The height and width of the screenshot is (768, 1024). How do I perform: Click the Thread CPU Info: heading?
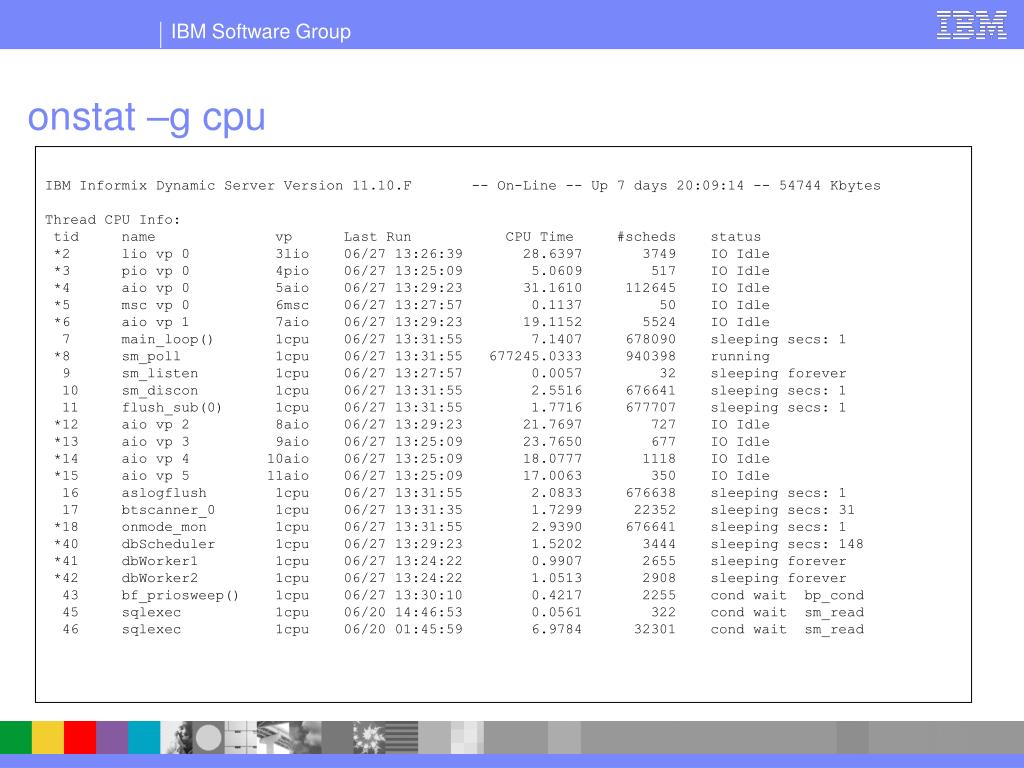pyautogui.click(x=112, y=219)
